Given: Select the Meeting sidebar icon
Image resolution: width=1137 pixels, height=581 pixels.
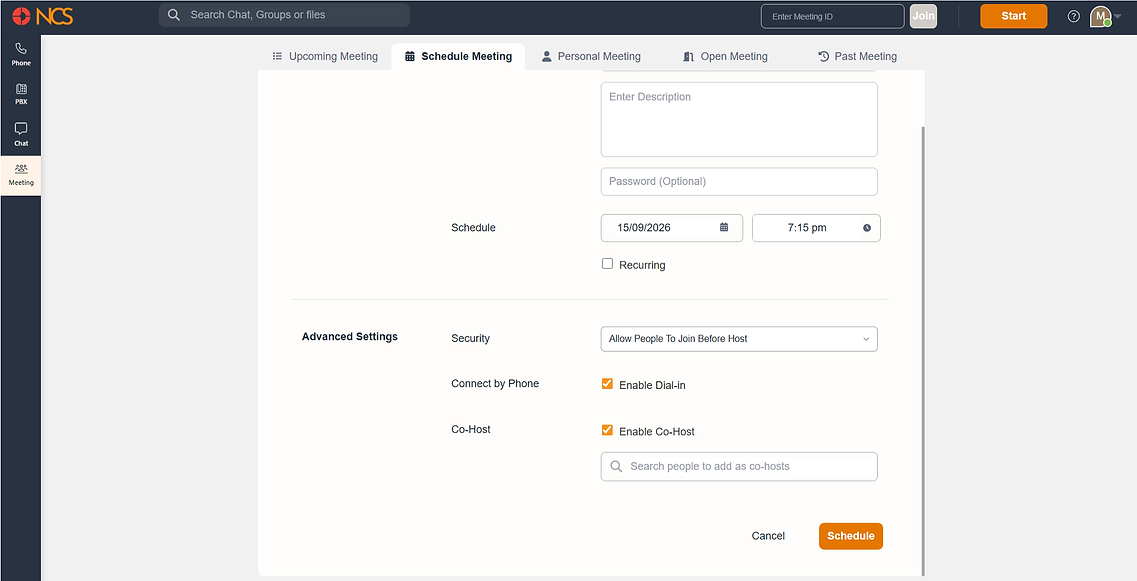Looking at the screenshot, I should click(21, 175).
